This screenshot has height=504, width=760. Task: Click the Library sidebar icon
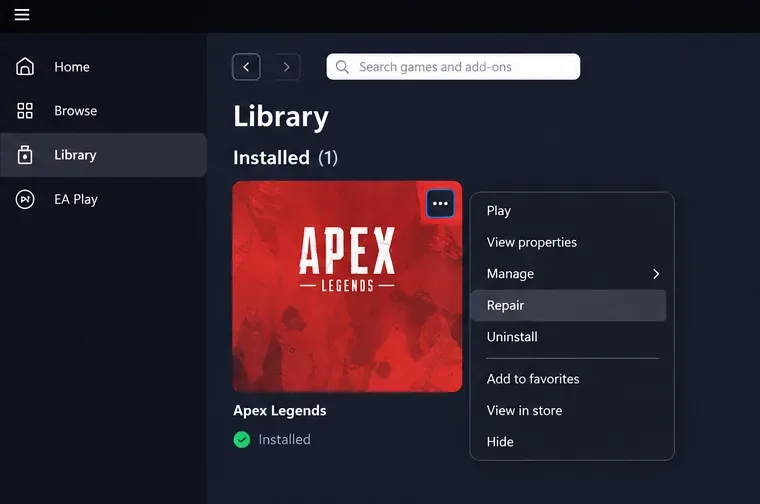pyautogui.click(x=25, y=155)
